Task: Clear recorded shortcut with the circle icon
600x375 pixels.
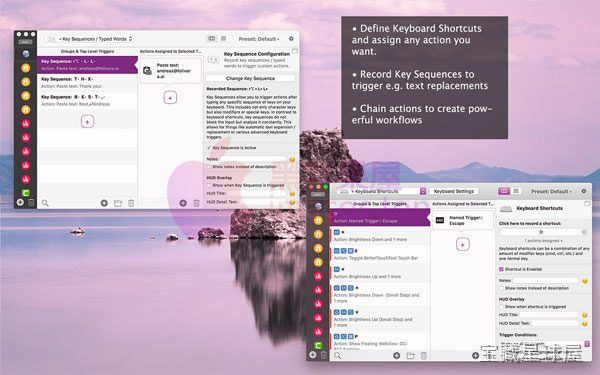Action: pyautogui.click(x=584, y=232)
